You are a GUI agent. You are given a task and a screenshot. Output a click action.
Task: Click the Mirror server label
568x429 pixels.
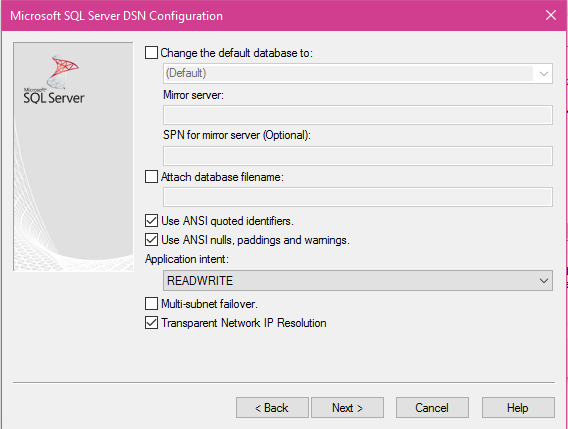coord(193,95)
